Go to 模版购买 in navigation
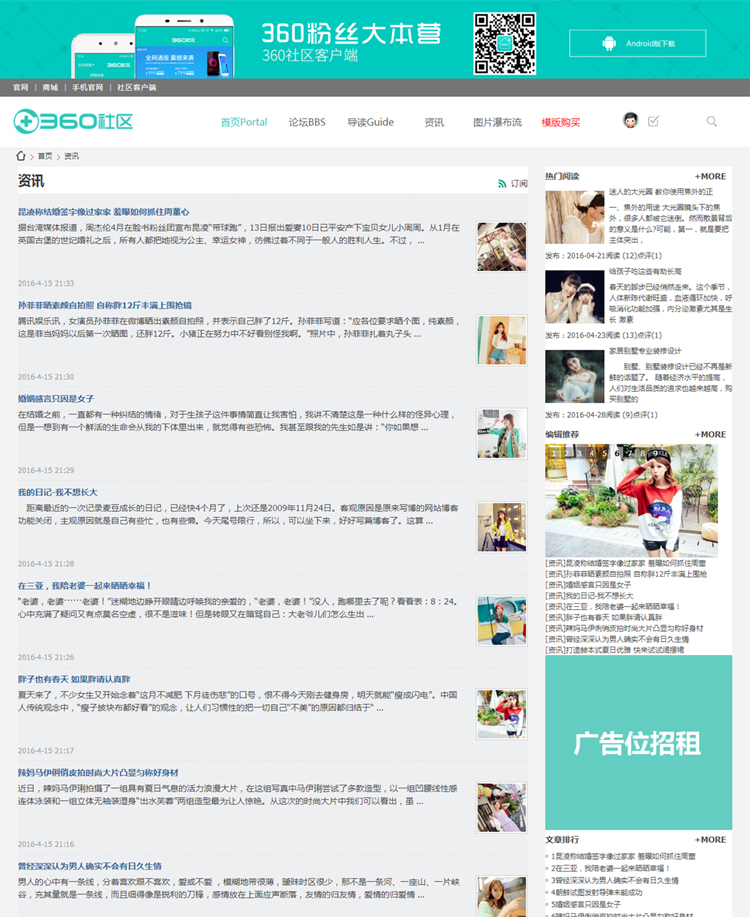The width and height of the screenshot is (750, 917). click(561, 122)
